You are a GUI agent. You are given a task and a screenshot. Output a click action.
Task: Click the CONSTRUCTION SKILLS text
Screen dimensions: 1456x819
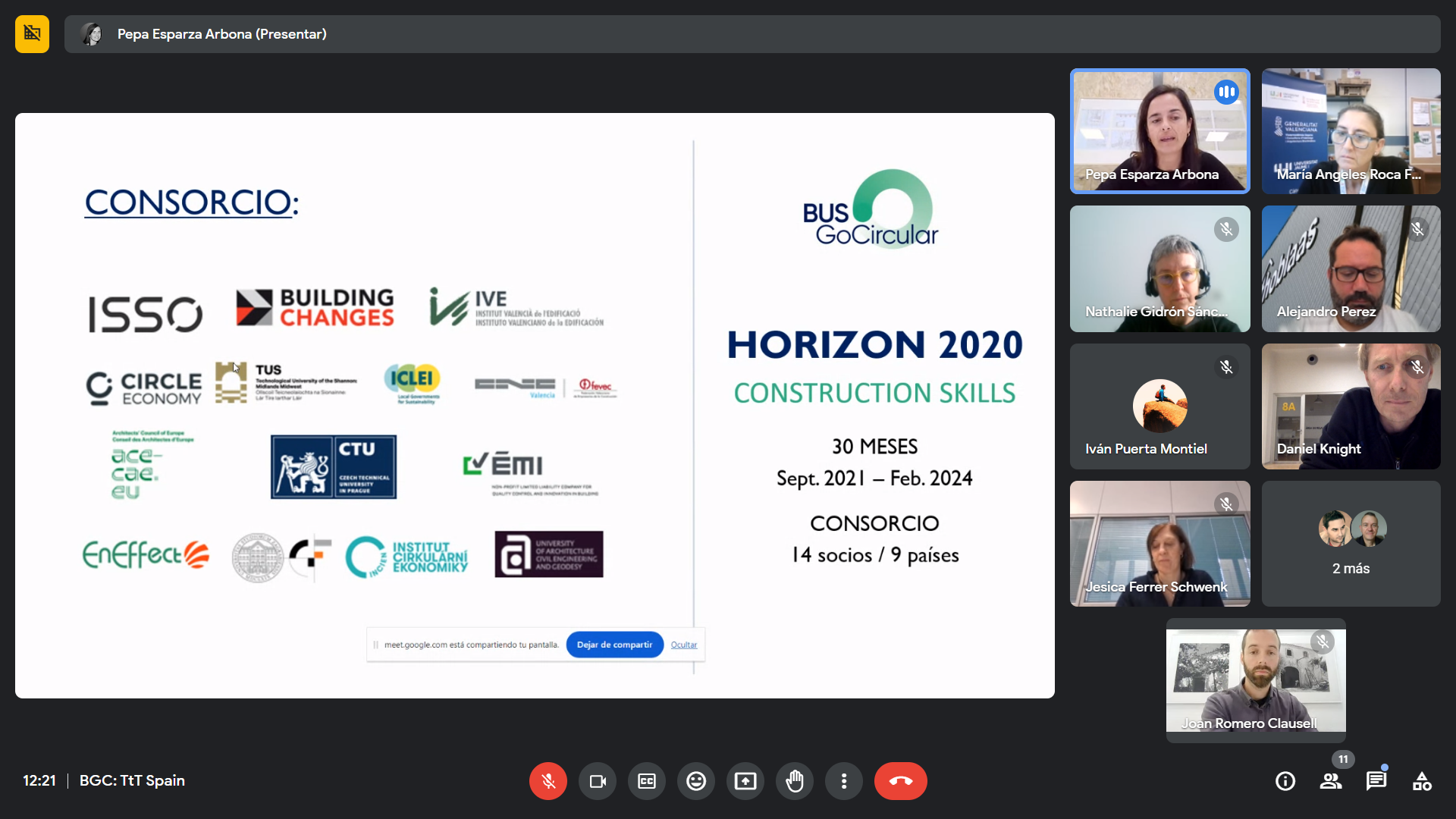pos(874,393)
